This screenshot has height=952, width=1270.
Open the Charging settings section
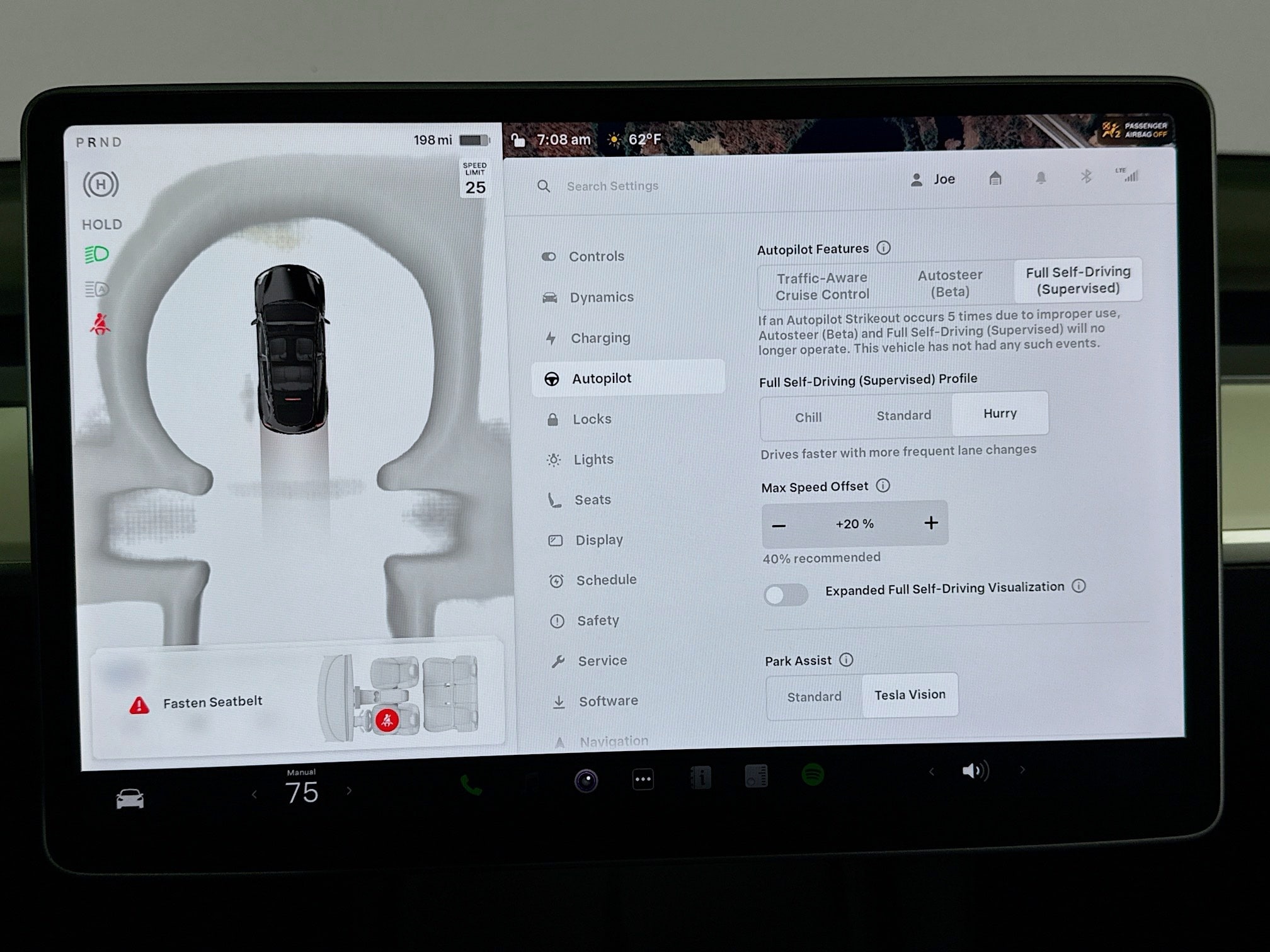point(587,338)
